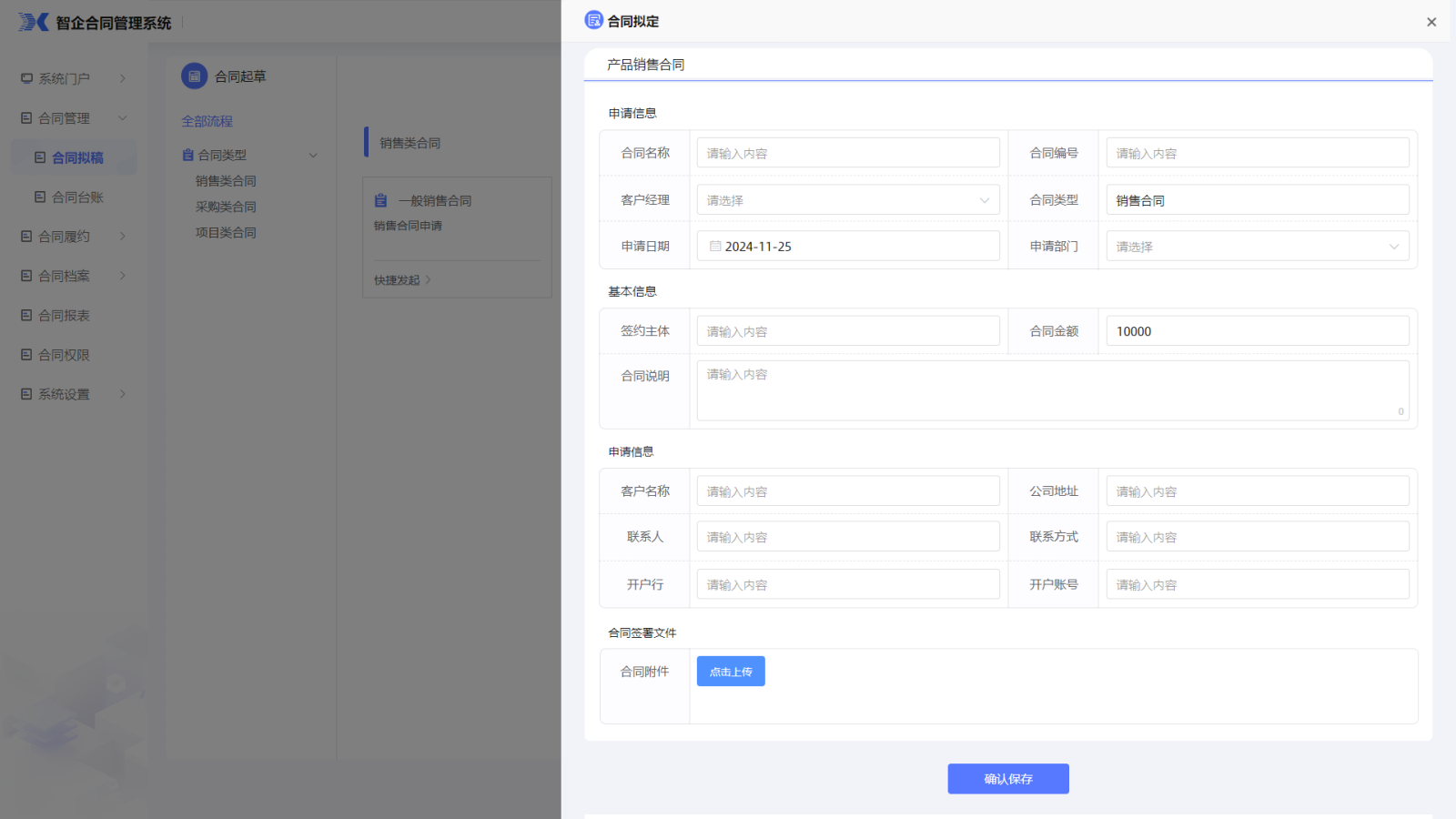Click the 智企合同管理系统 logo icon

coord(34,22)
